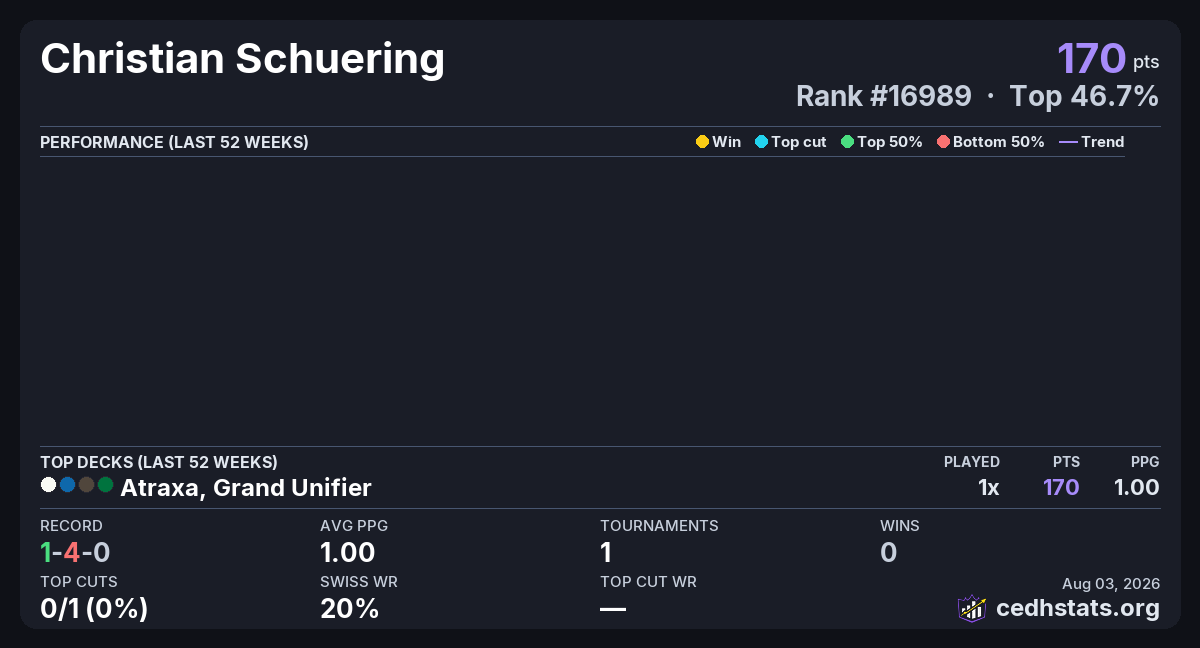
Task: Select the Top Decks (Last 52 Weeks) header
Action: coord(159,462)
